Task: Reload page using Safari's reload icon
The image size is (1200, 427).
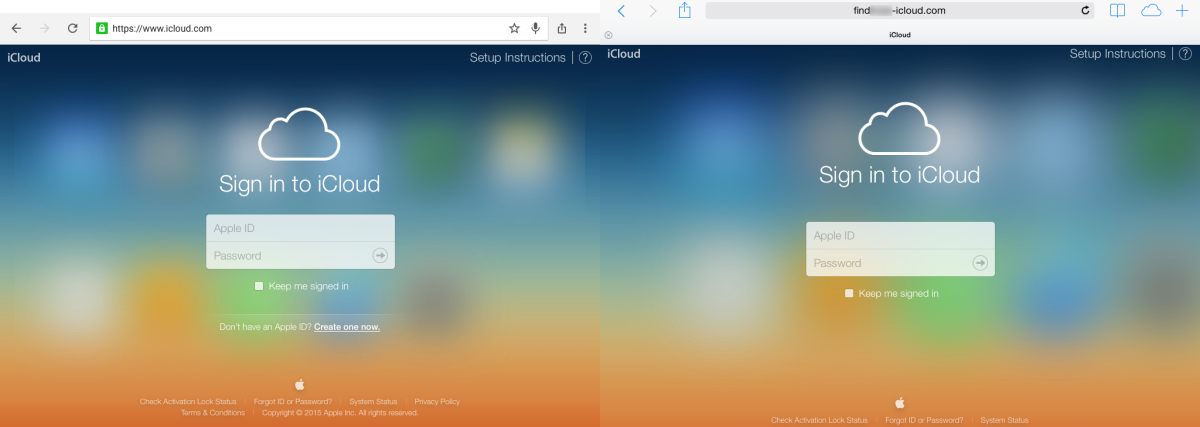Action: (1085, 10)
